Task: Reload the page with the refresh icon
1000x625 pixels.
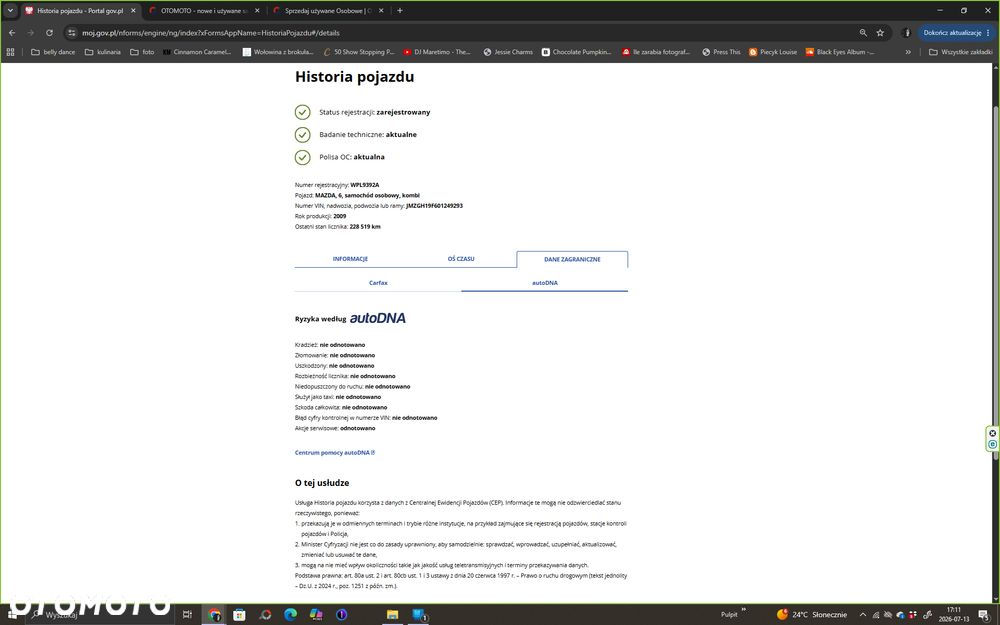Action: (49, 33)
